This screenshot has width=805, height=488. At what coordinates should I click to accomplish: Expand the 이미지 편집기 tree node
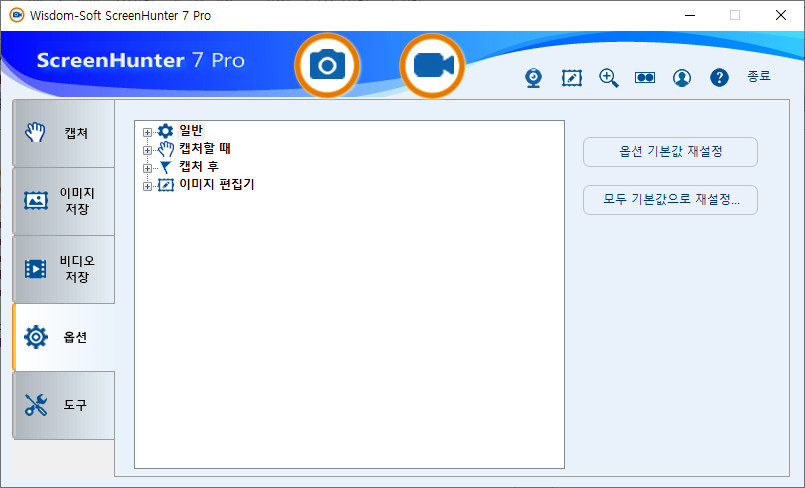[147, 186]
